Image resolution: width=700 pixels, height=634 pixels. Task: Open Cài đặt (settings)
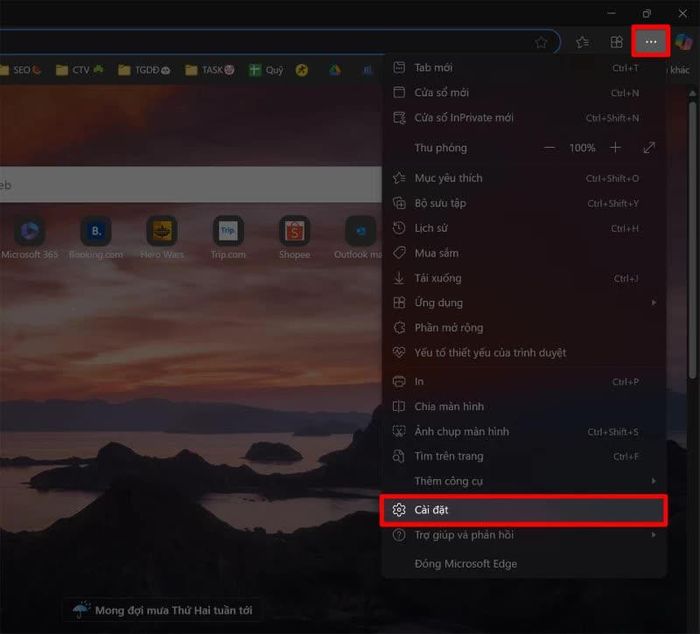[524, 510]
